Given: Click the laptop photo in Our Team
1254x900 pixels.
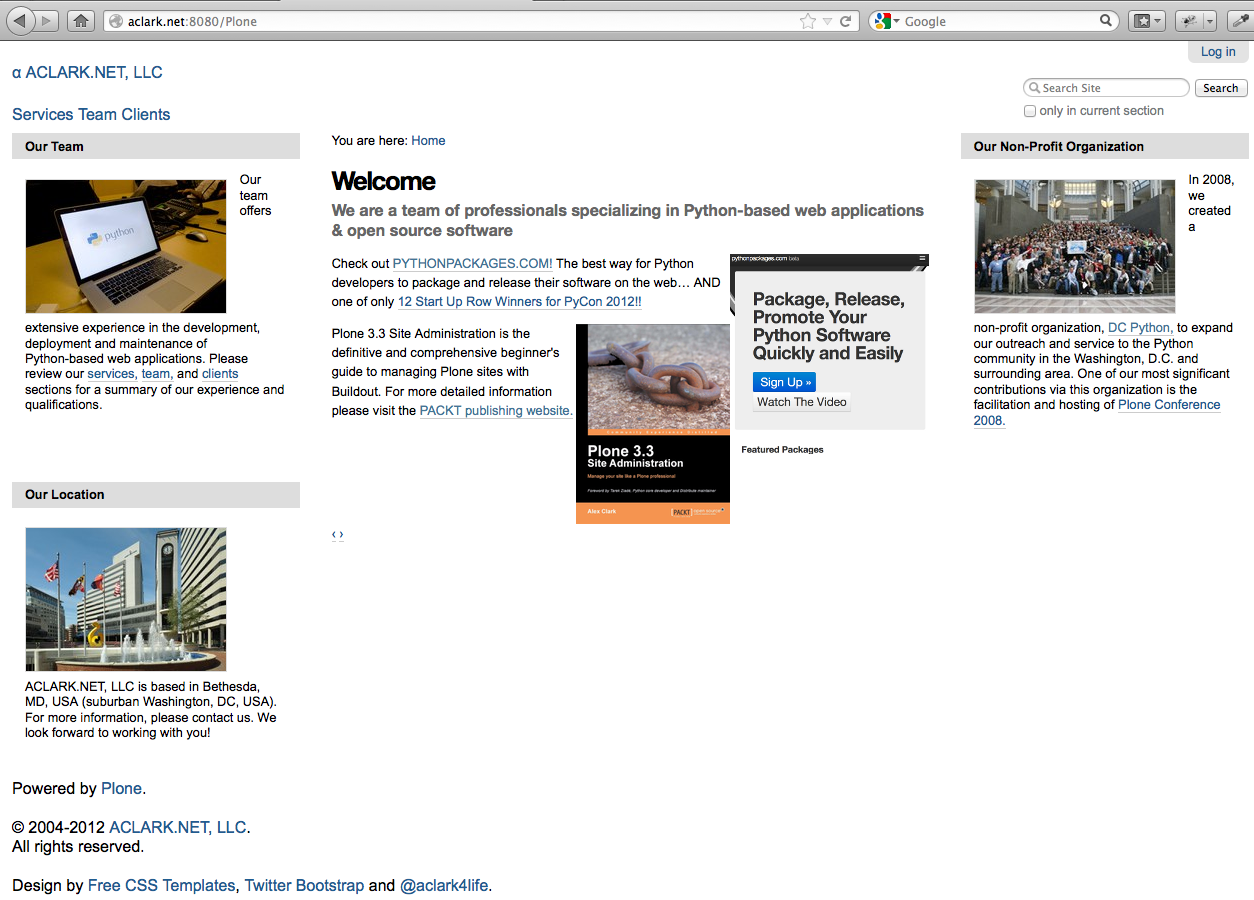Looking at the screenshot, I should point(126,246).
